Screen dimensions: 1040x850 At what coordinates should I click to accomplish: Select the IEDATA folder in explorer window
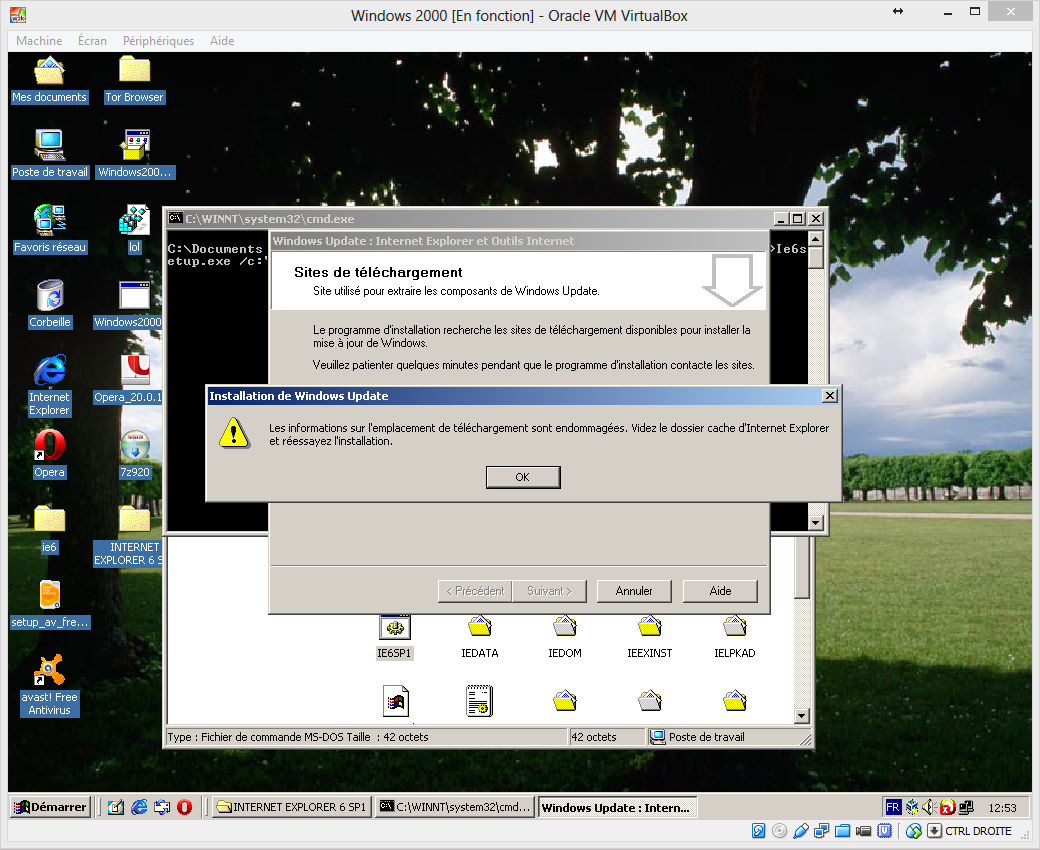pyautogui.click(x=480, y=637)
